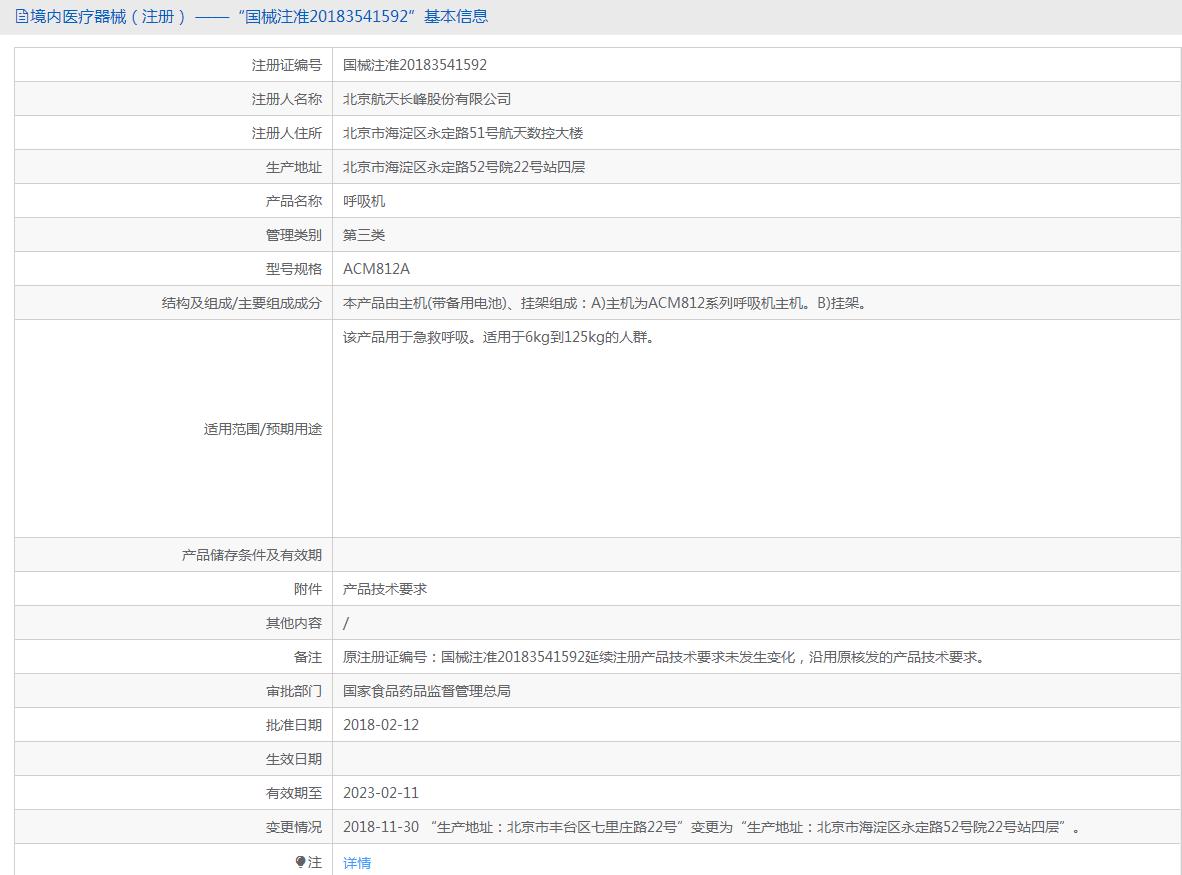
Task: Click the 批准日期 row label
Action: point(293,725)
